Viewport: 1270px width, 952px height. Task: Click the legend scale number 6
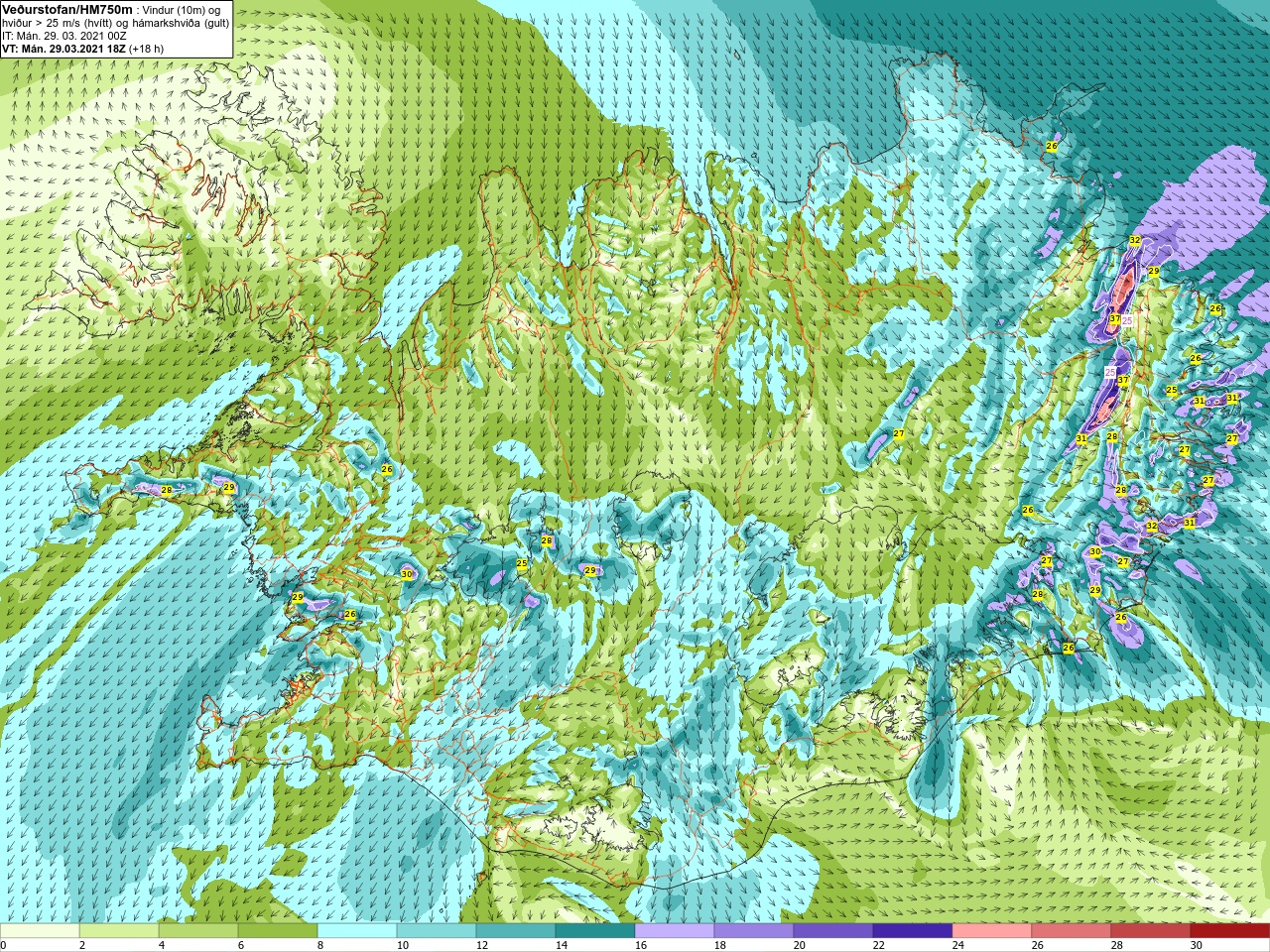pos(241,945)
